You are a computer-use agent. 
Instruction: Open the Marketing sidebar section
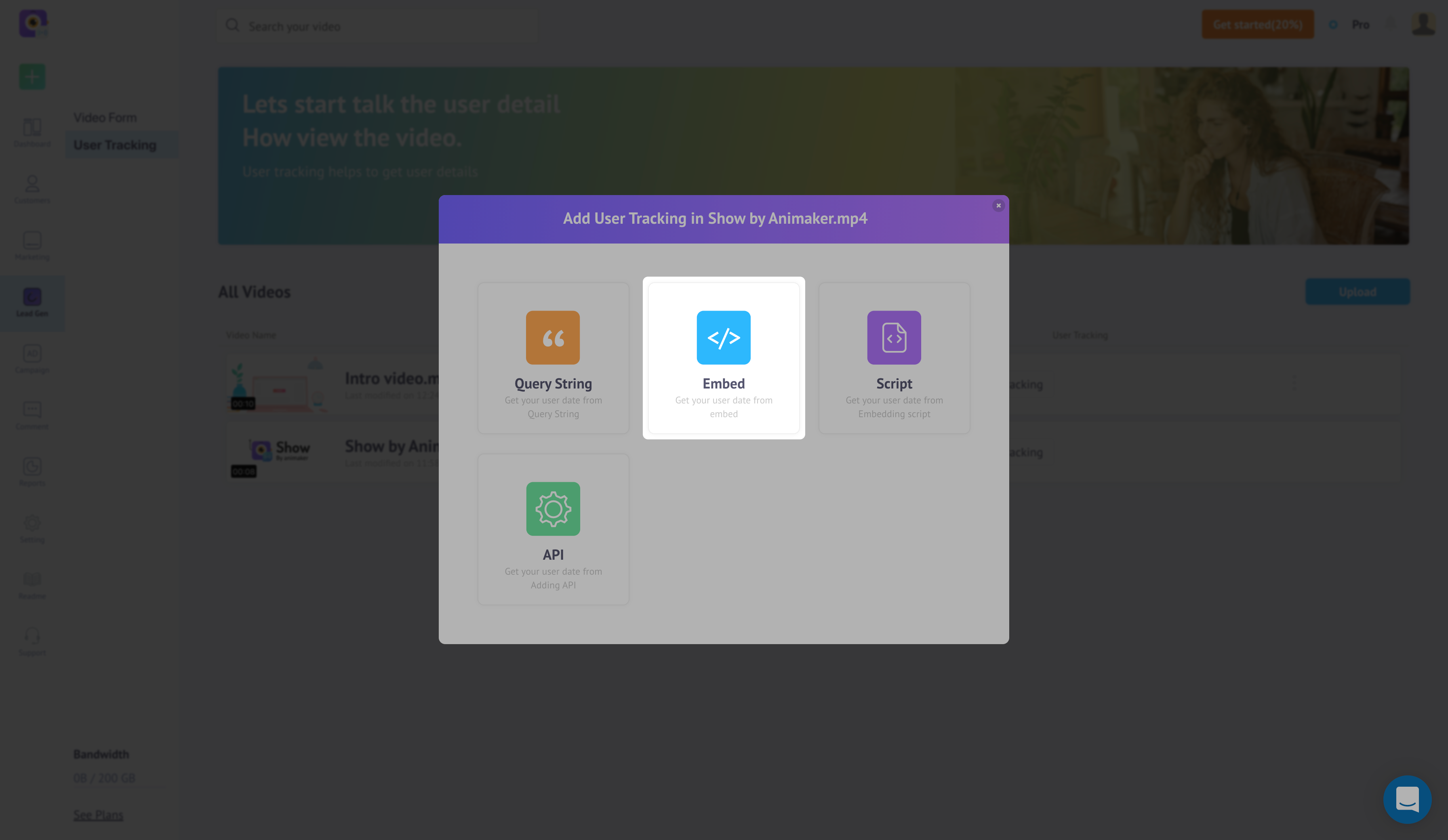32,245
